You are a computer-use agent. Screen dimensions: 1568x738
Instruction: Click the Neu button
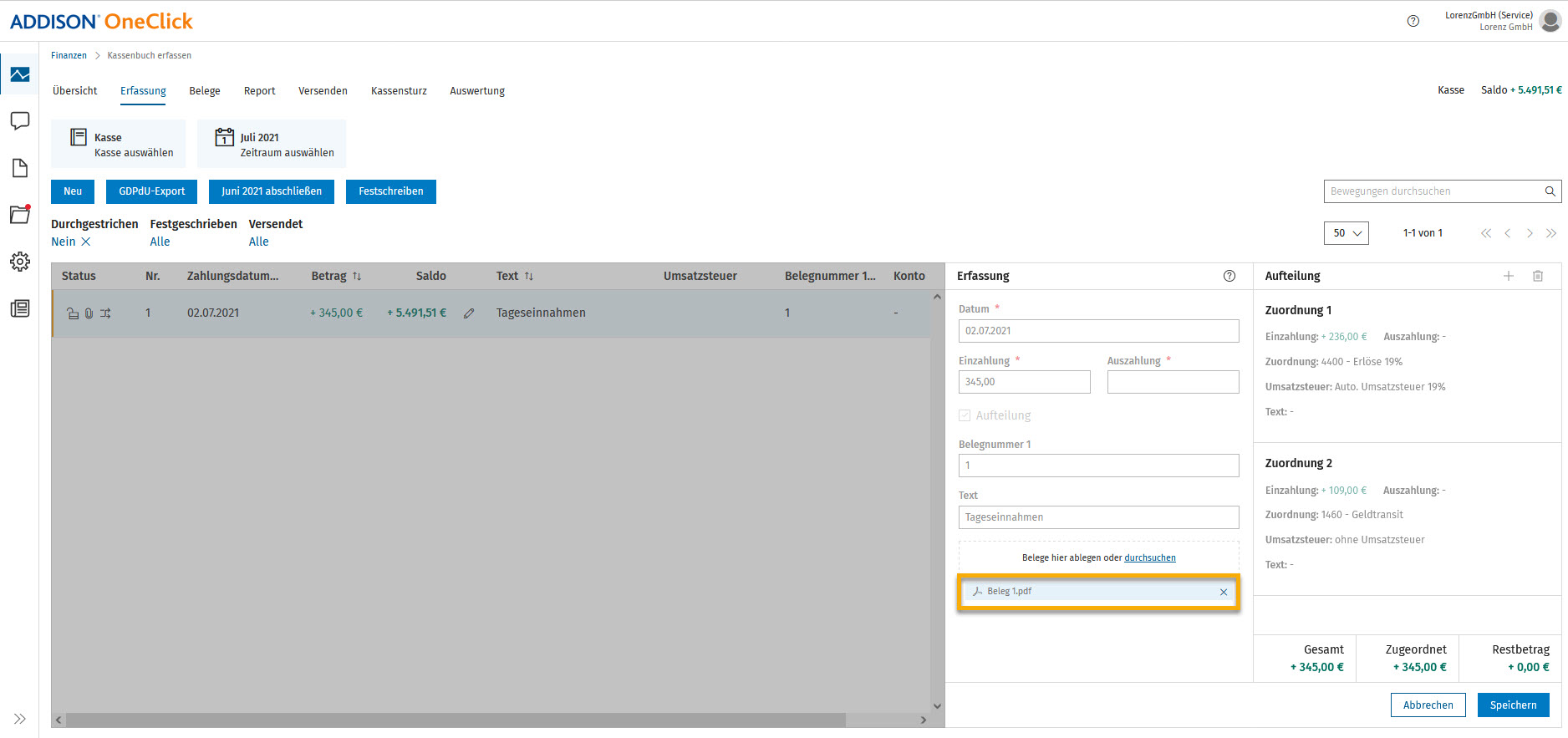[x=73, y=191]
